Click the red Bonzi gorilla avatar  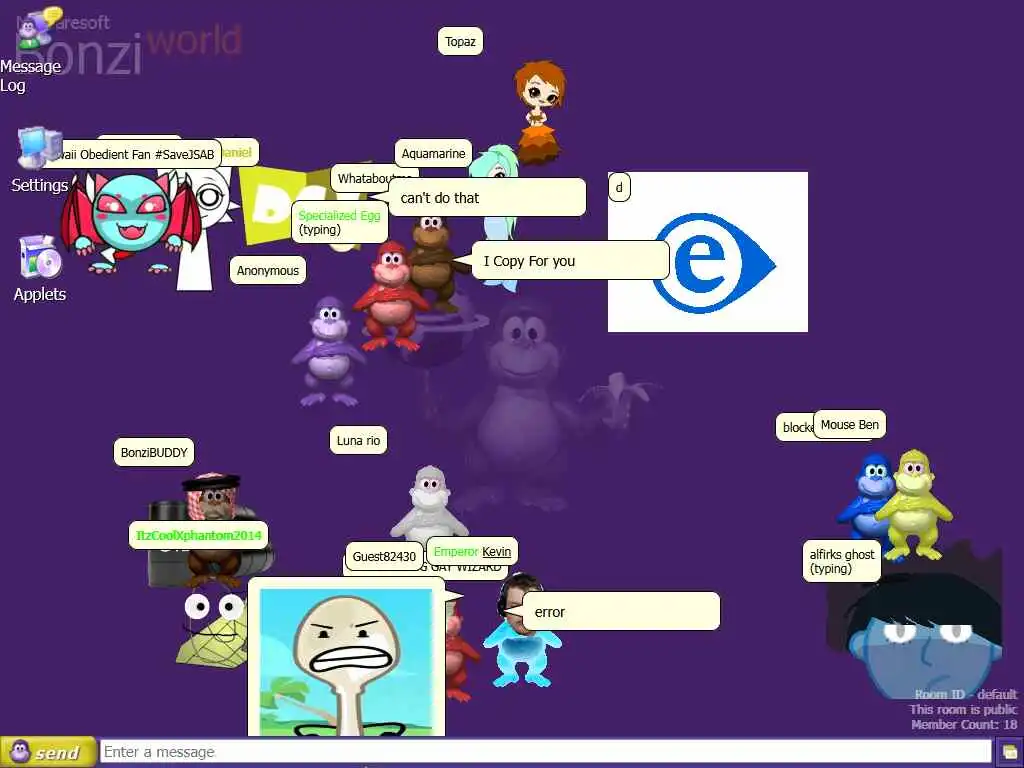(x=389, y=297)
